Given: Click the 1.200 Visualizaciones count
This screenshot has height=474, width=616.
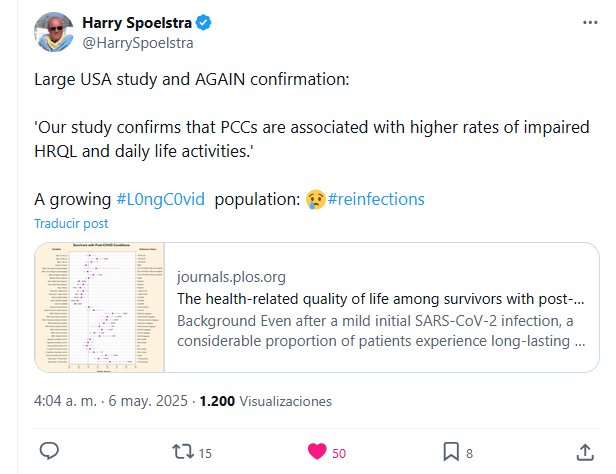Looking at the screenshot, I should (x=266, y=400).
